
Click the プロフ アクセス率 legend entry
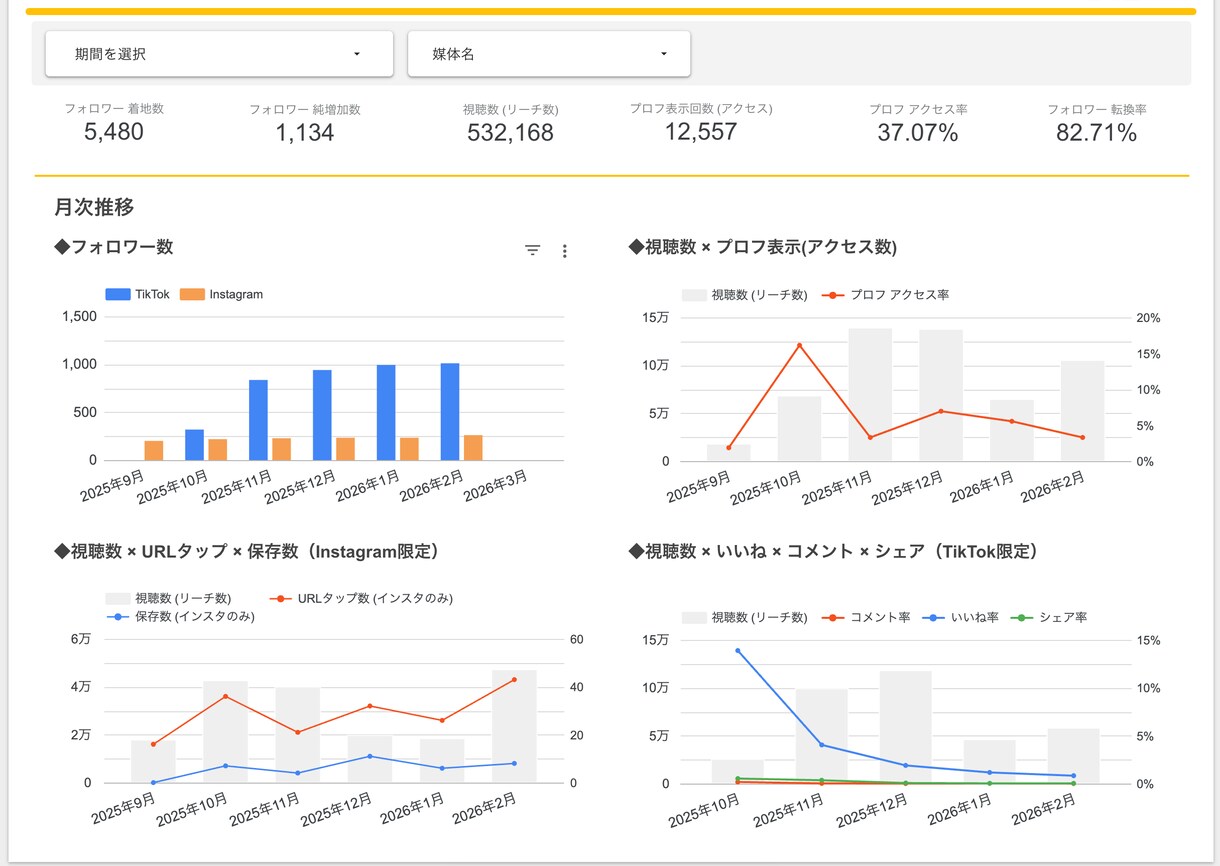[x=884, y=296]
